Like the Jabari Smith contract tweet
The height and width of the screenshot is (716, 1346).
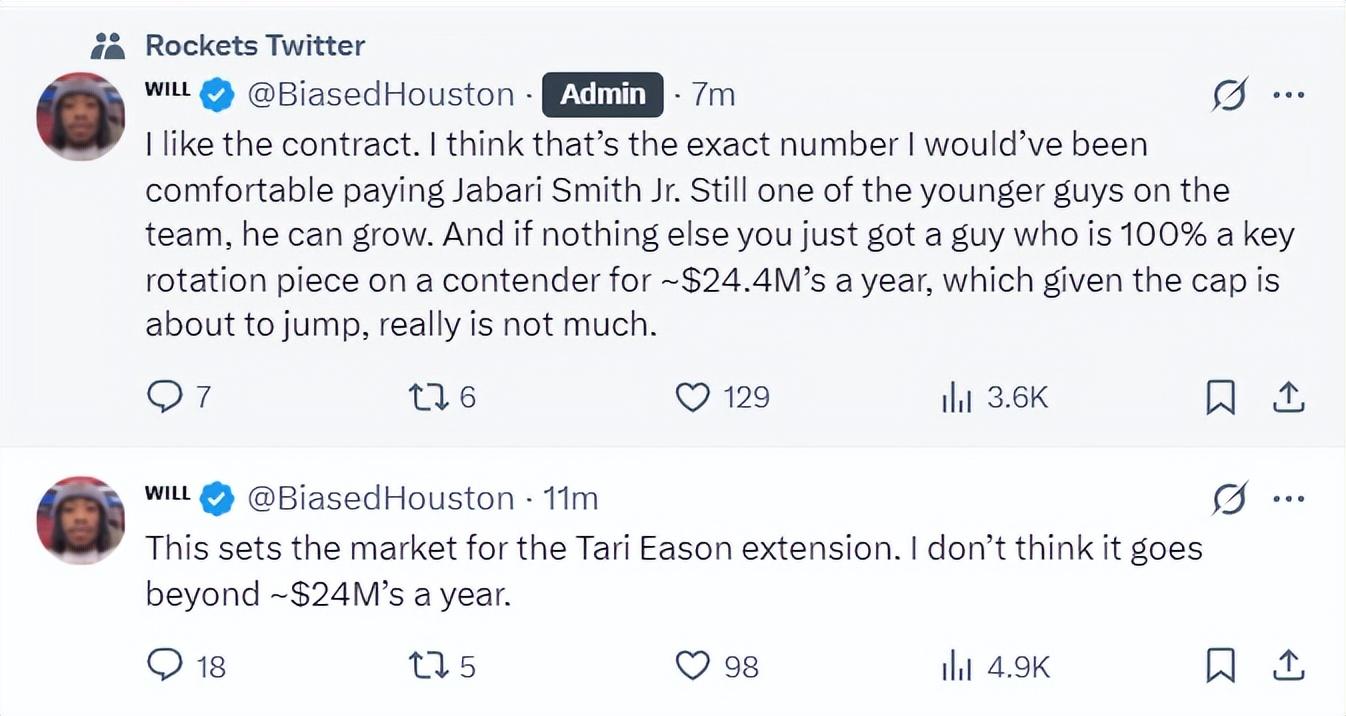click(x=692, y=398)
